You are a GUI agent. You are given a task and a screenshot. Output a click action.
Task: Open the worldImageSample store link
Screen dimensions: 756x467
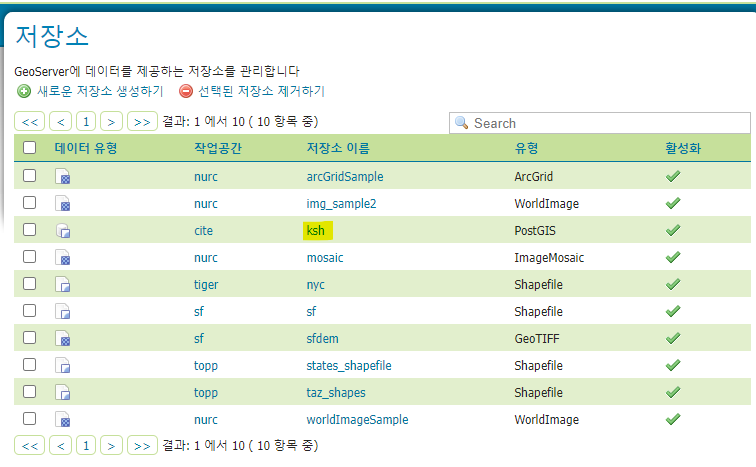click(x=357, y=420)
